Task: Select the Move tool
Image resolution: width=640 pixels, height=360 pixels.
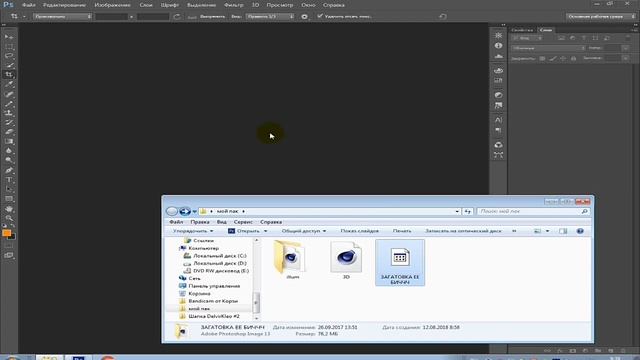Action: tap(9, 37)
